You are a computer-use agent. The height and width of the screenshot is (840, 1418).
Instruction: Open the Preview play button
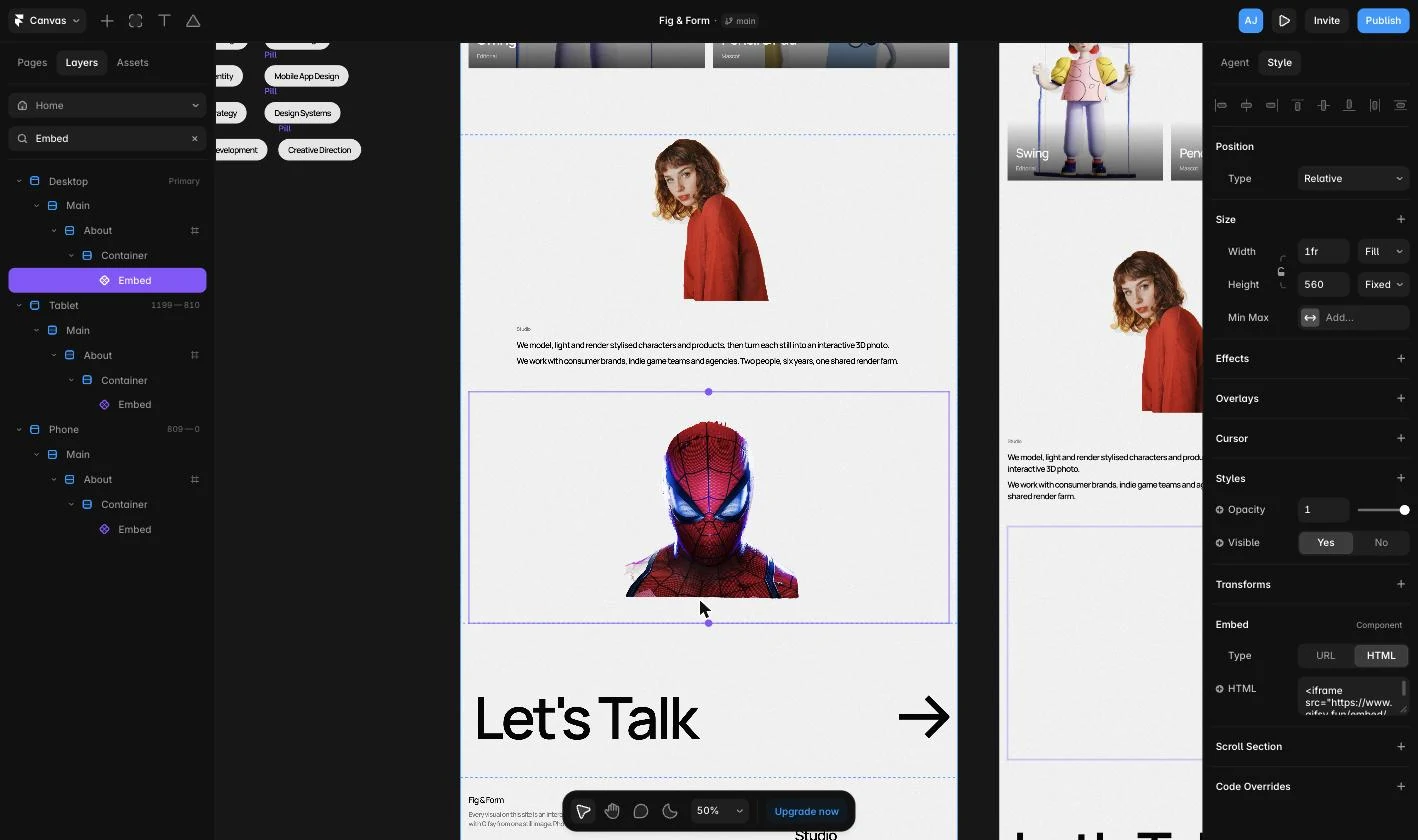(1284, 20)
